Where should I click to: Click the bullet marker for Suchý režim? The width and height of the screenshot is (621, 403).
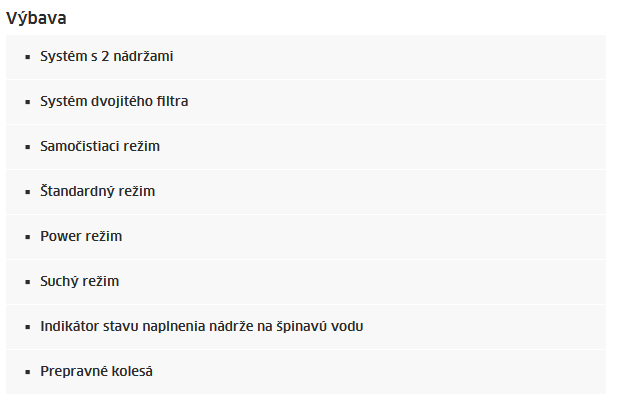point(28,282)
